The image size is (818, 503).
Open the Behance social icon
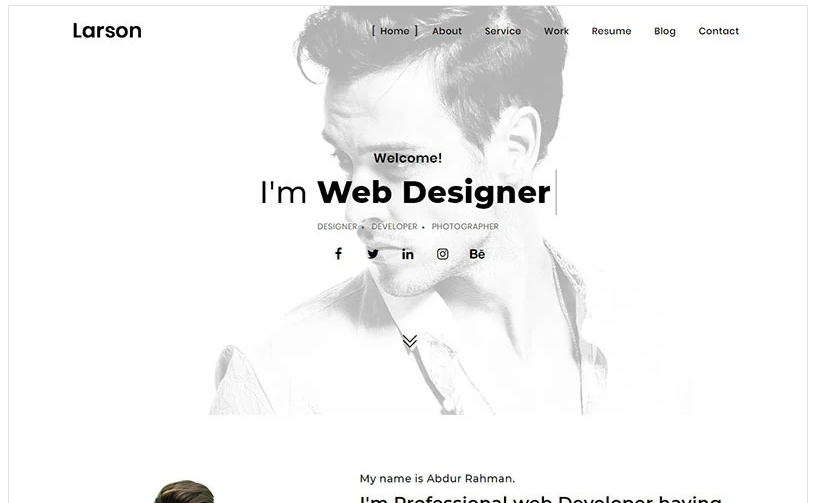tap(477, 254)
